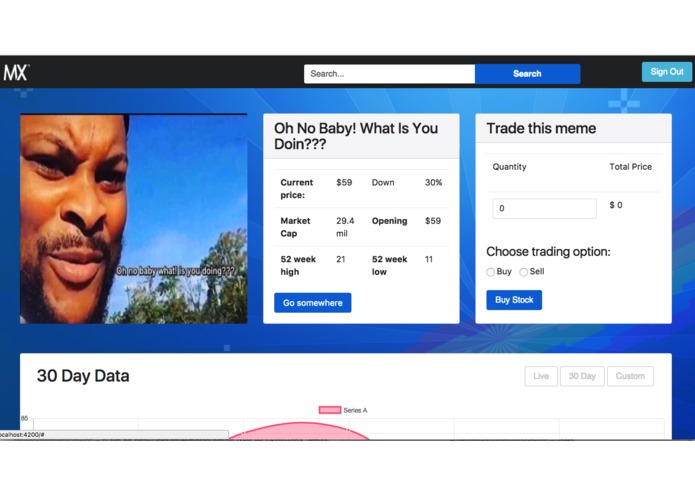This screenshot has width=695, height=494.
Task: Click the blue Search button
Action: (x=527, y=74)
